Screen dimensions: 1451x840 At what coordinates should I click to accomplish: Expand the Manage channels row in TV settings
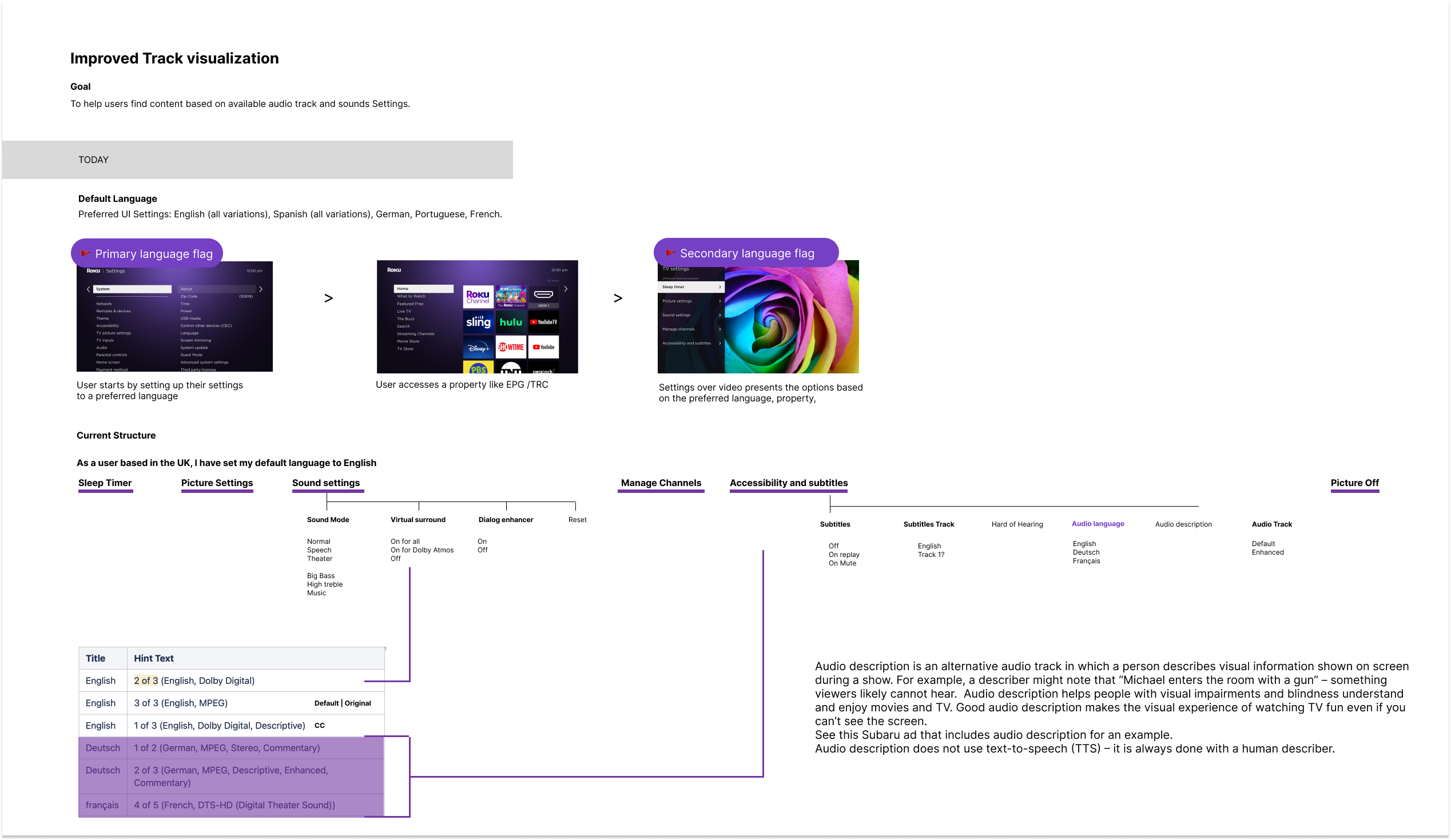point(690,329)
